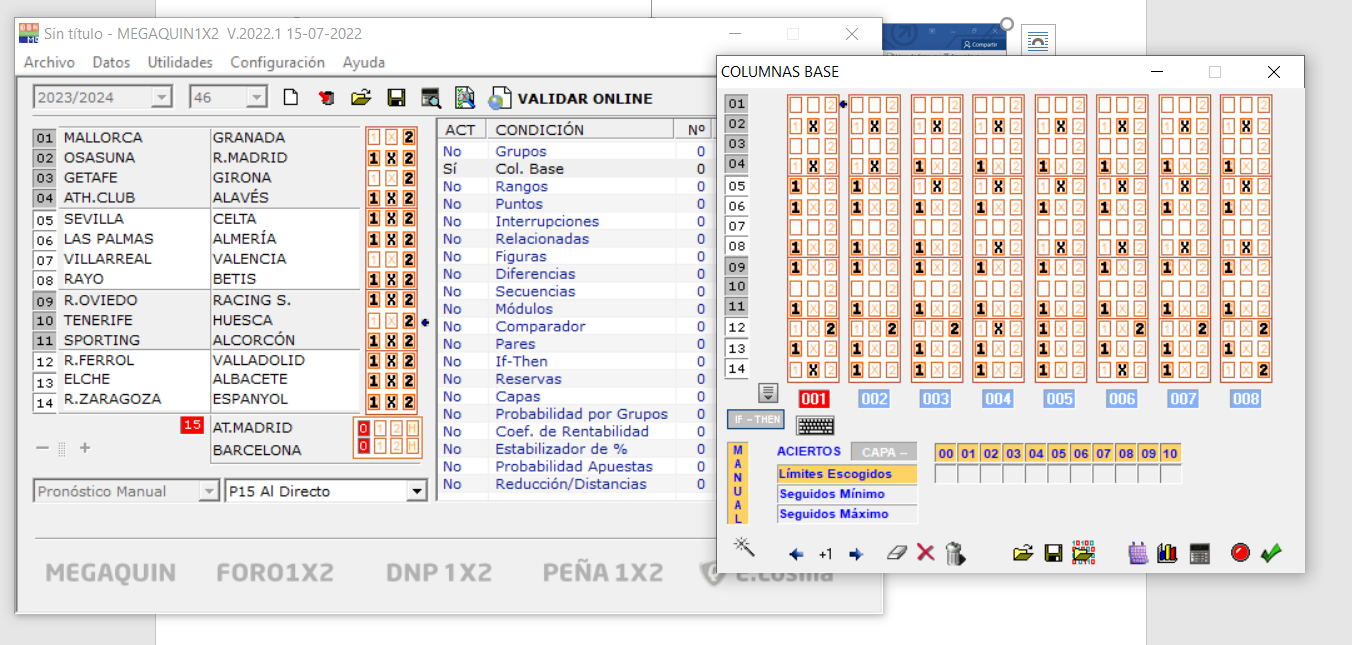Save with the main toolbar floppy disk icon
Screen dimensions: 1352x645
[x=396, y=98]
